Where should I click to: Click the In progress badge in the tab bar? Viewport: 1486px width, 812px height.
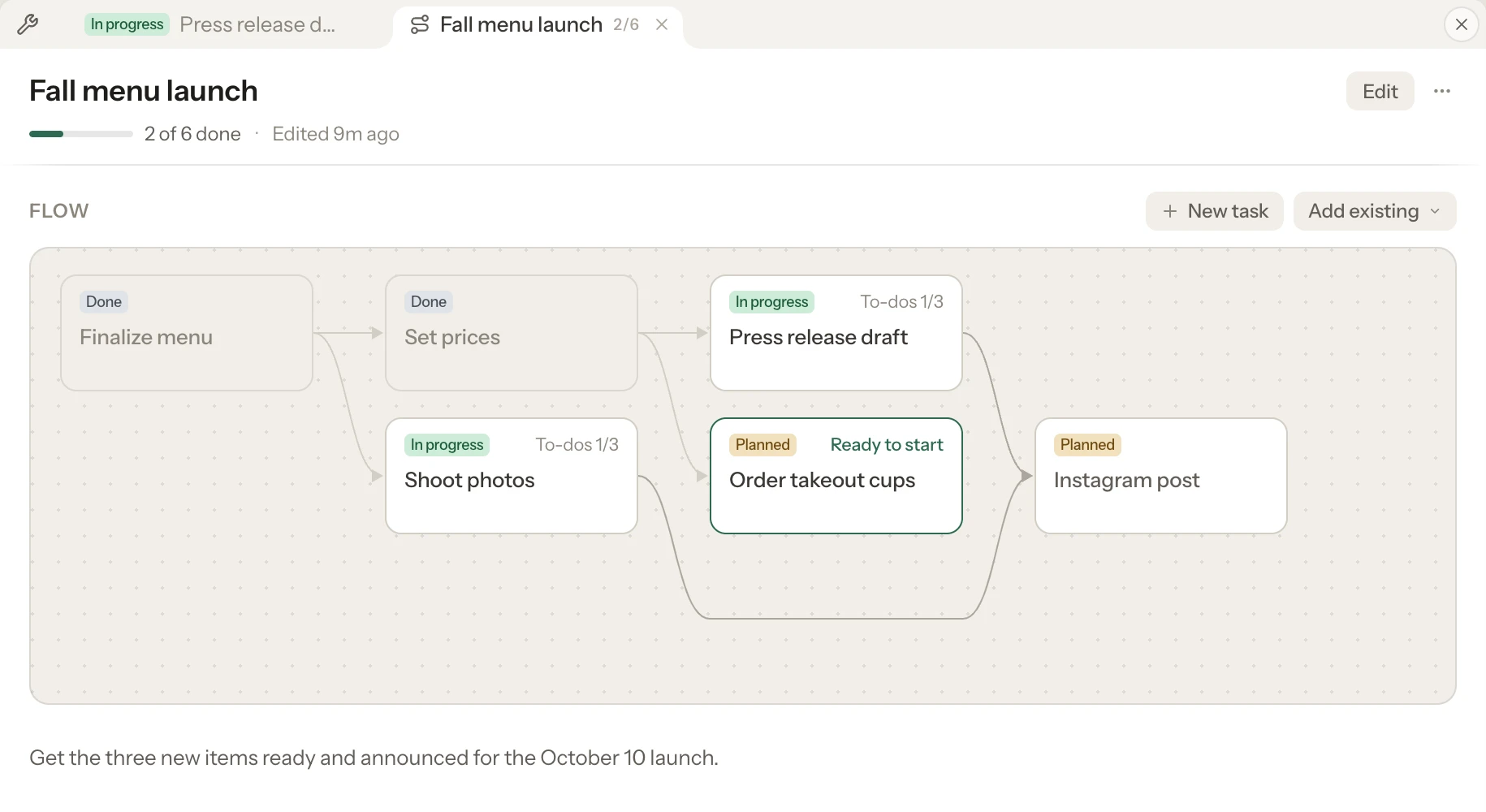(x=127, y=24)
